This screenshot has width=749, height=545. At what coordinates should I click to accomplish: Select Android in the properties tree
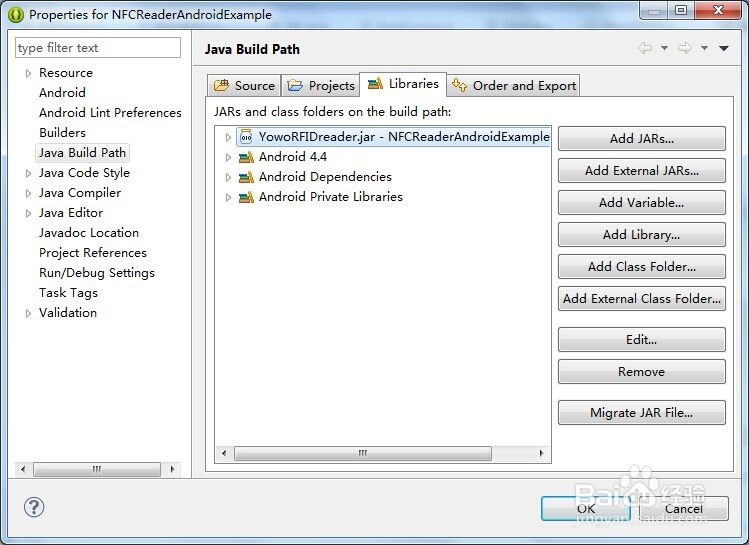tap(63, 93)
